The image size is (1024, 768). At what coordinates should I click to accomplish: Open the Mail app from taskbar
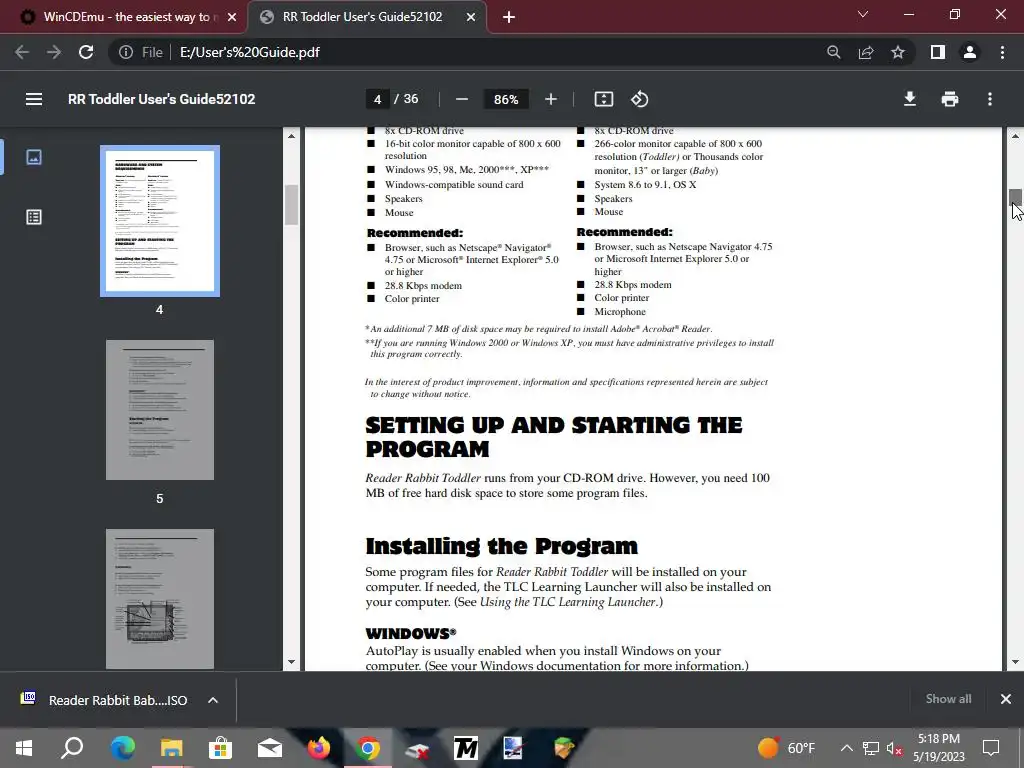click(x=270, y=748)
